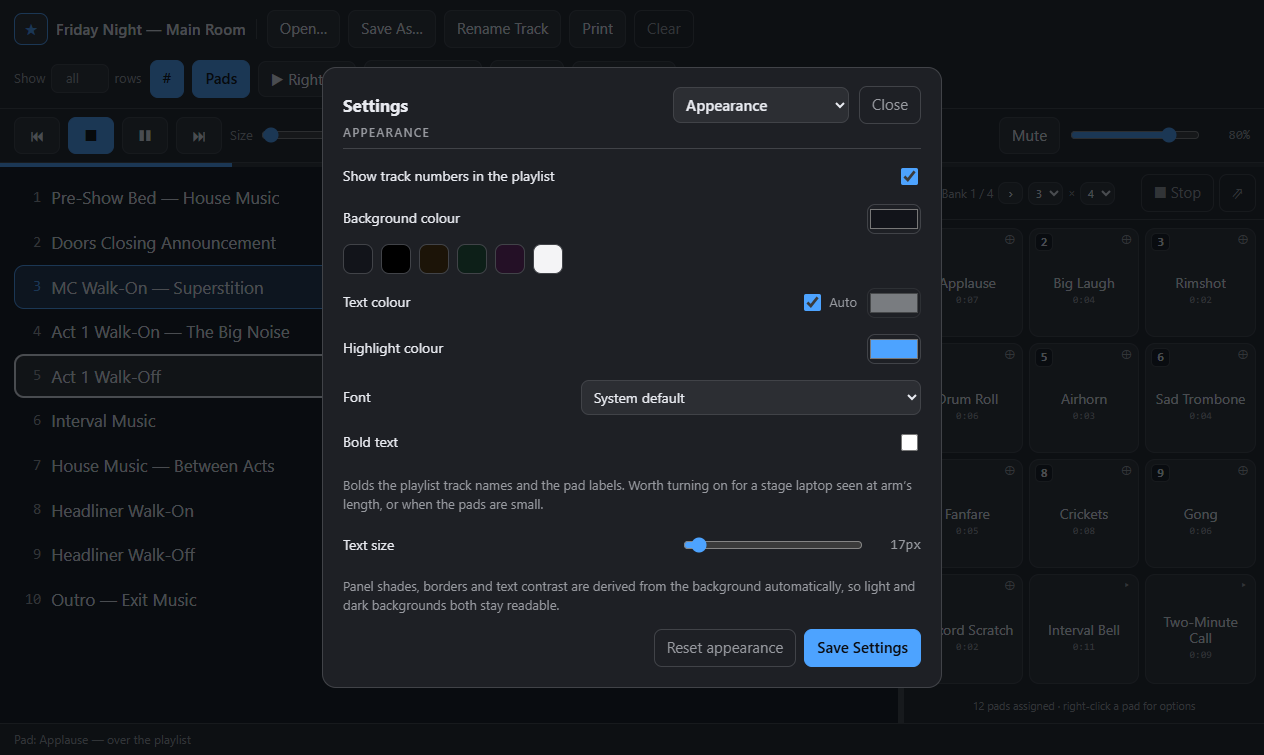Click the Save As... toolbar button
1264x755 pixels.
[392, 29]
